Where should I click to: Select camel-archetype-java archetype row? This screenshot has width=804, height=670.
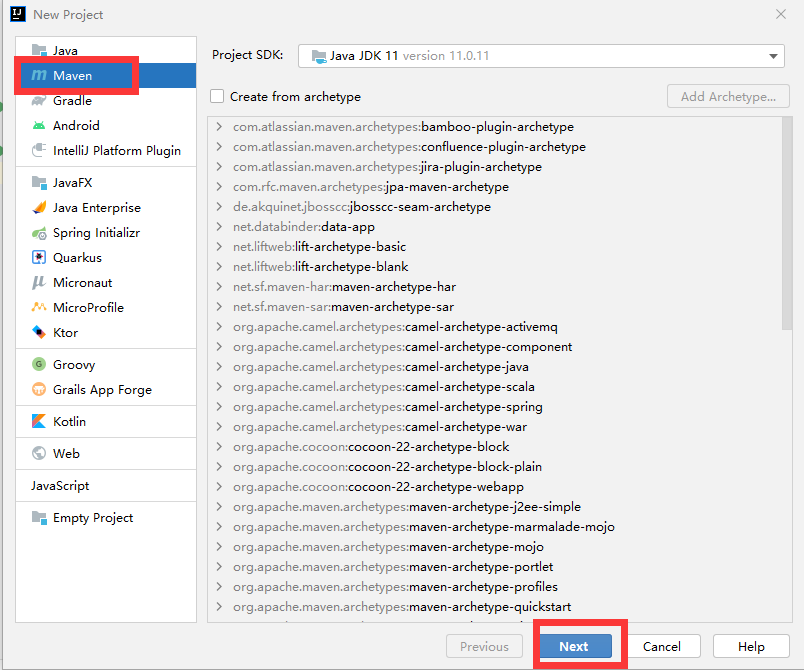click(x=495, y=367)
